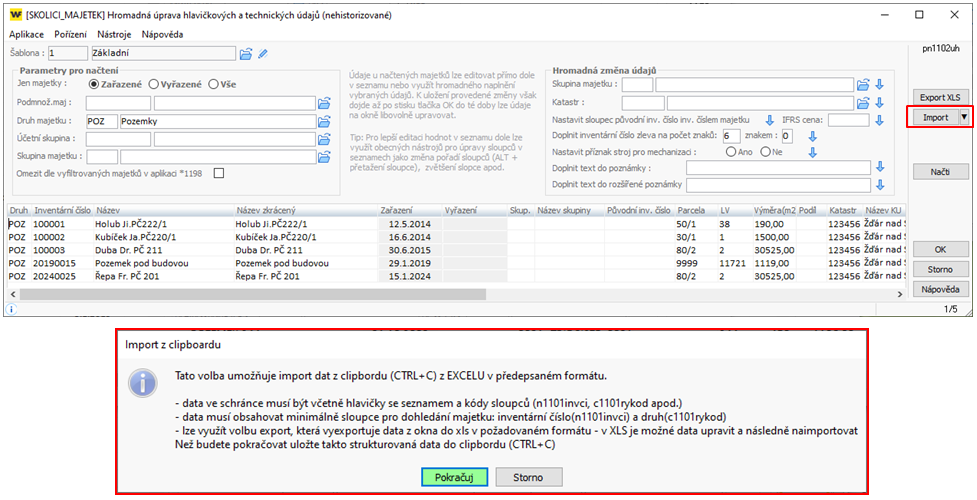This screenshot has width=977, height=500.
Task: Click the Načti button
Action: (939, 172)
